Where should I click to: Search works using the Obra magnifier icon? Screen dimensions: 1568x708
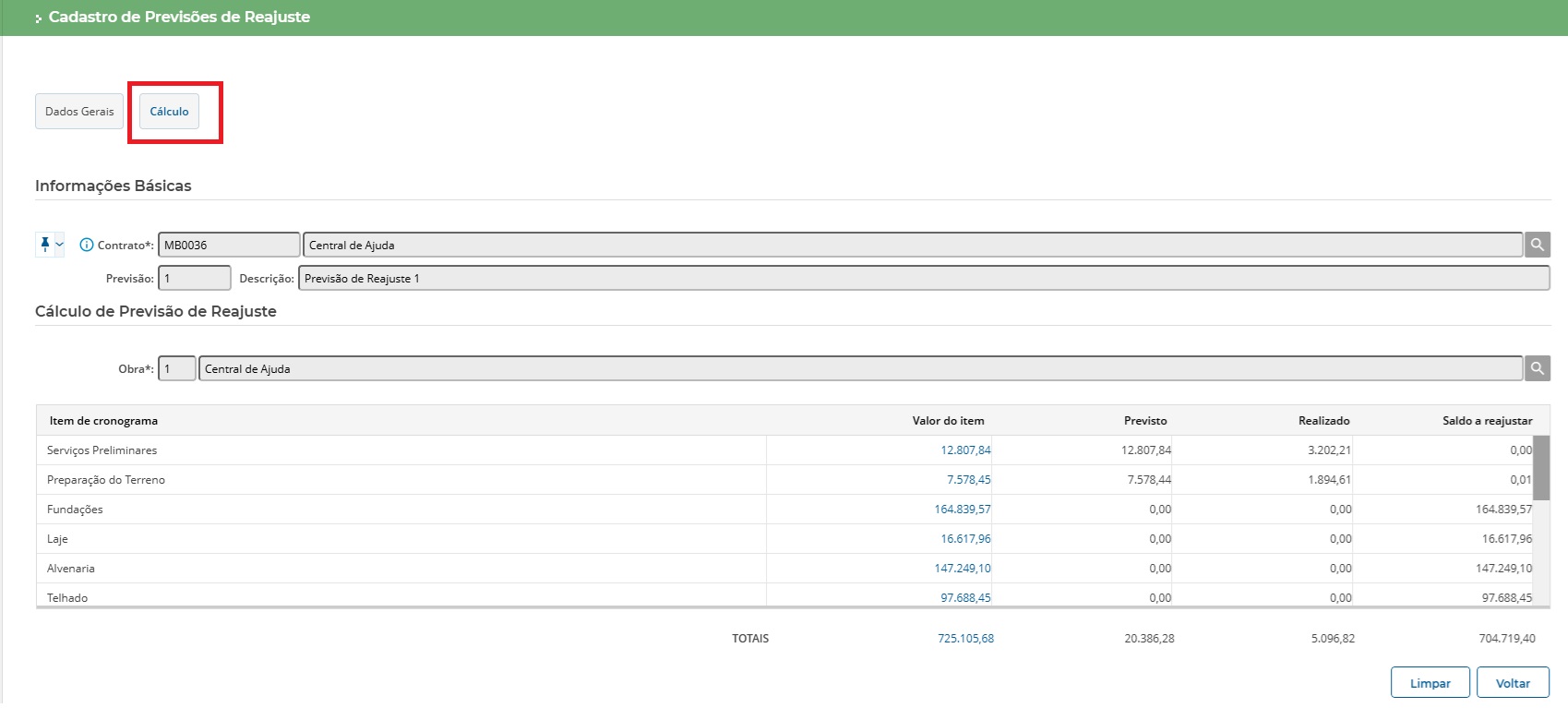[x=1537, y=368]
